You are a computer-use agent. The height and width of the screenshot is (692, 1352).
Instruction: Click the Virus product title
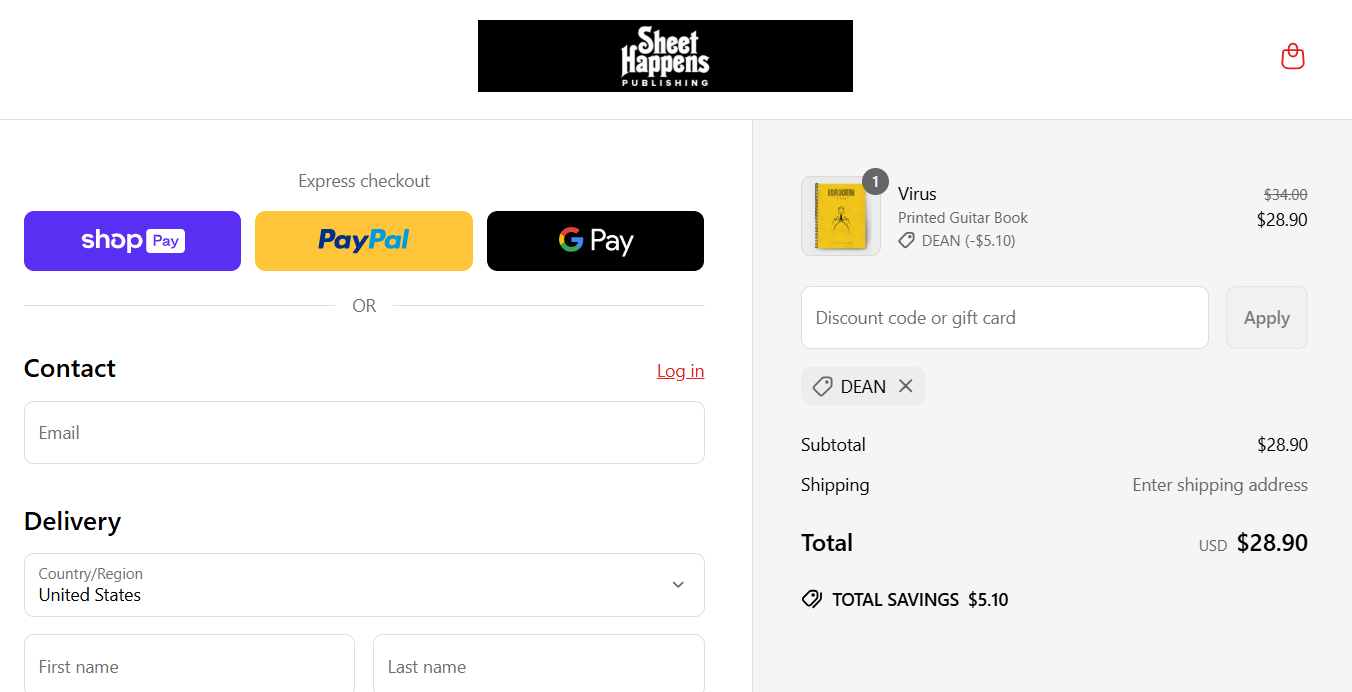pyautogui.click(x=917, y=194)
